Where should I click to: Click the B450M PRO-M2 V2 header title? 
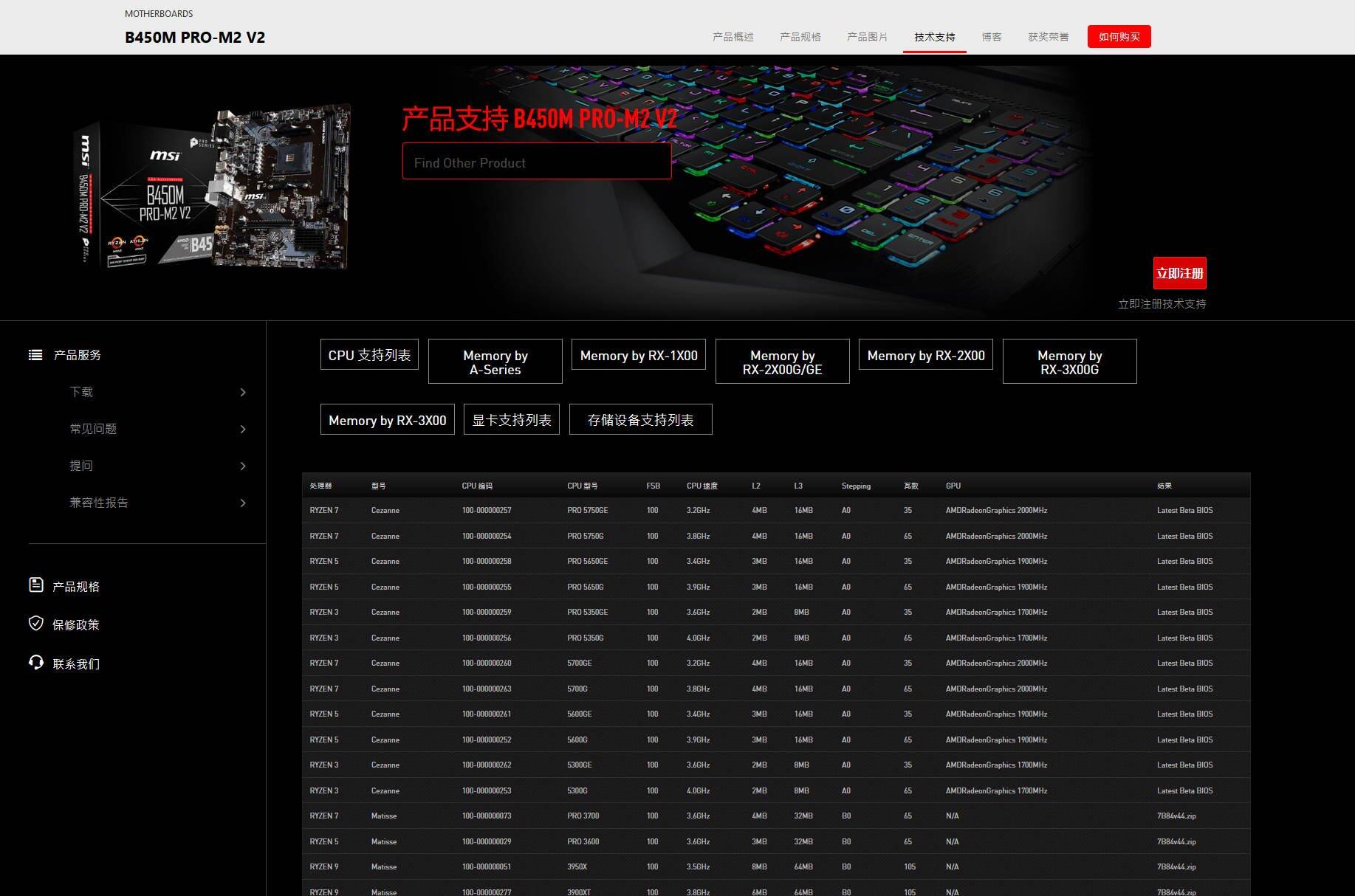195,37
